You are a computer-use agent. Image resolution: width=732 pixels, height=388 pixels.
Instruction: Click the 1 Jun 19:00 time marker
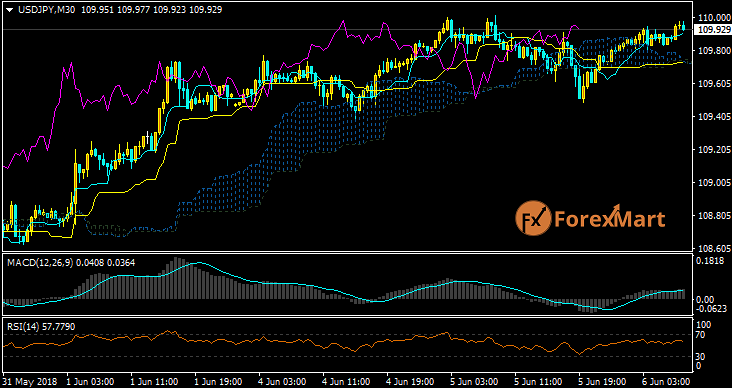pos(218,381)
